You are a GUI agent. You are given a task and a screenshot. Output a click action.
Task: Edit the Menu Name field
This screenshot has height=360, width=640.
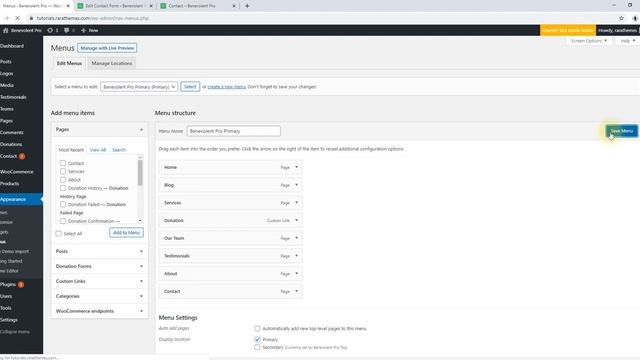pos(233,131)
